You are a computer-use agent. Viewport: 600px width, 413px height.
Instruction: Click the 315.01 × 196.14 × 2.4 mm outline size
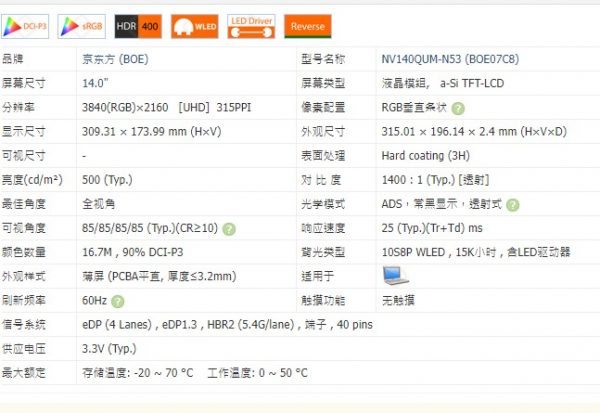474,132
